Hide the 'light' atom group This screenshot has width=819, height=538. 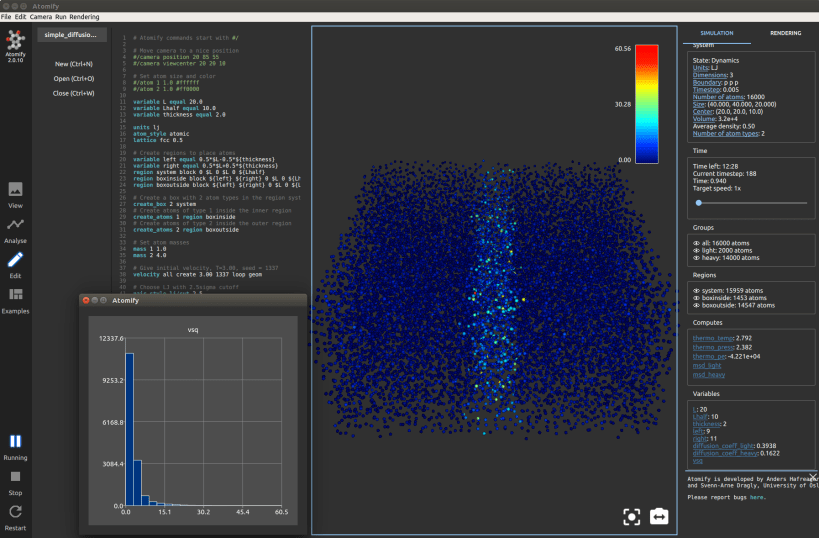coord(696,248)
